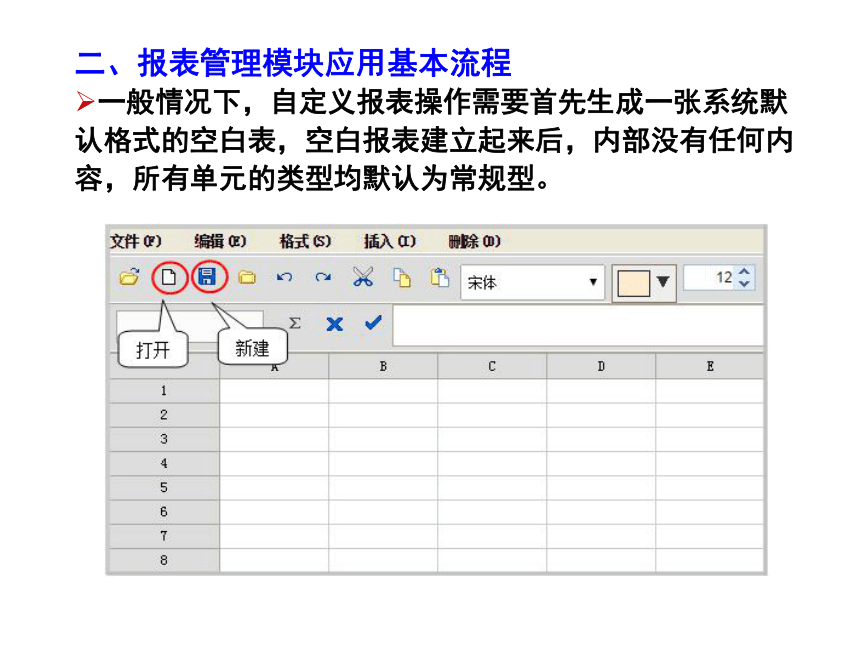Select column D header
The height and width of the screenshot is (645, 860).
(x=601, y=366)
